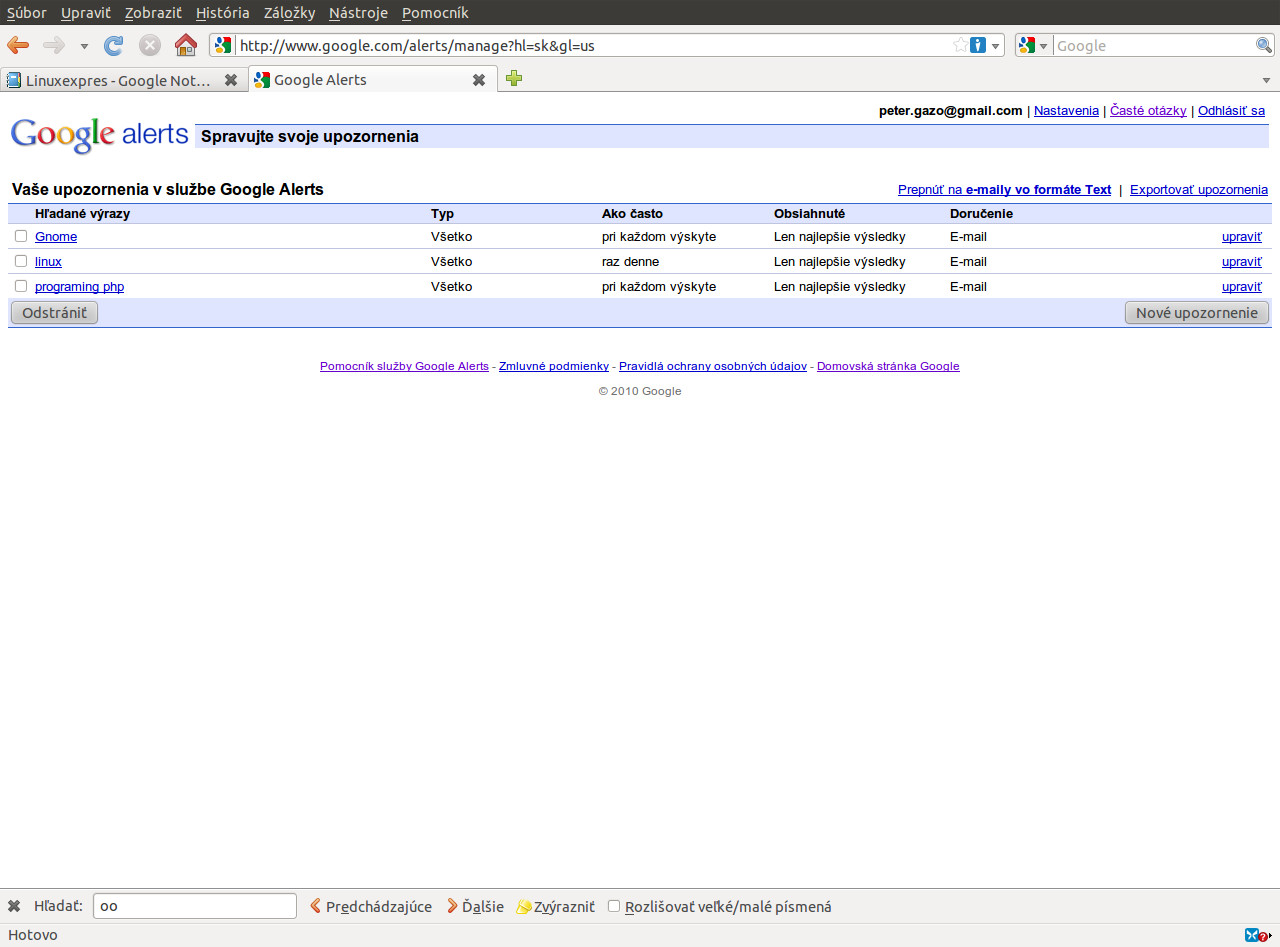Screen dimensions: 1280x947
Task: Close the Google Alerts tab
Action: 479,80
